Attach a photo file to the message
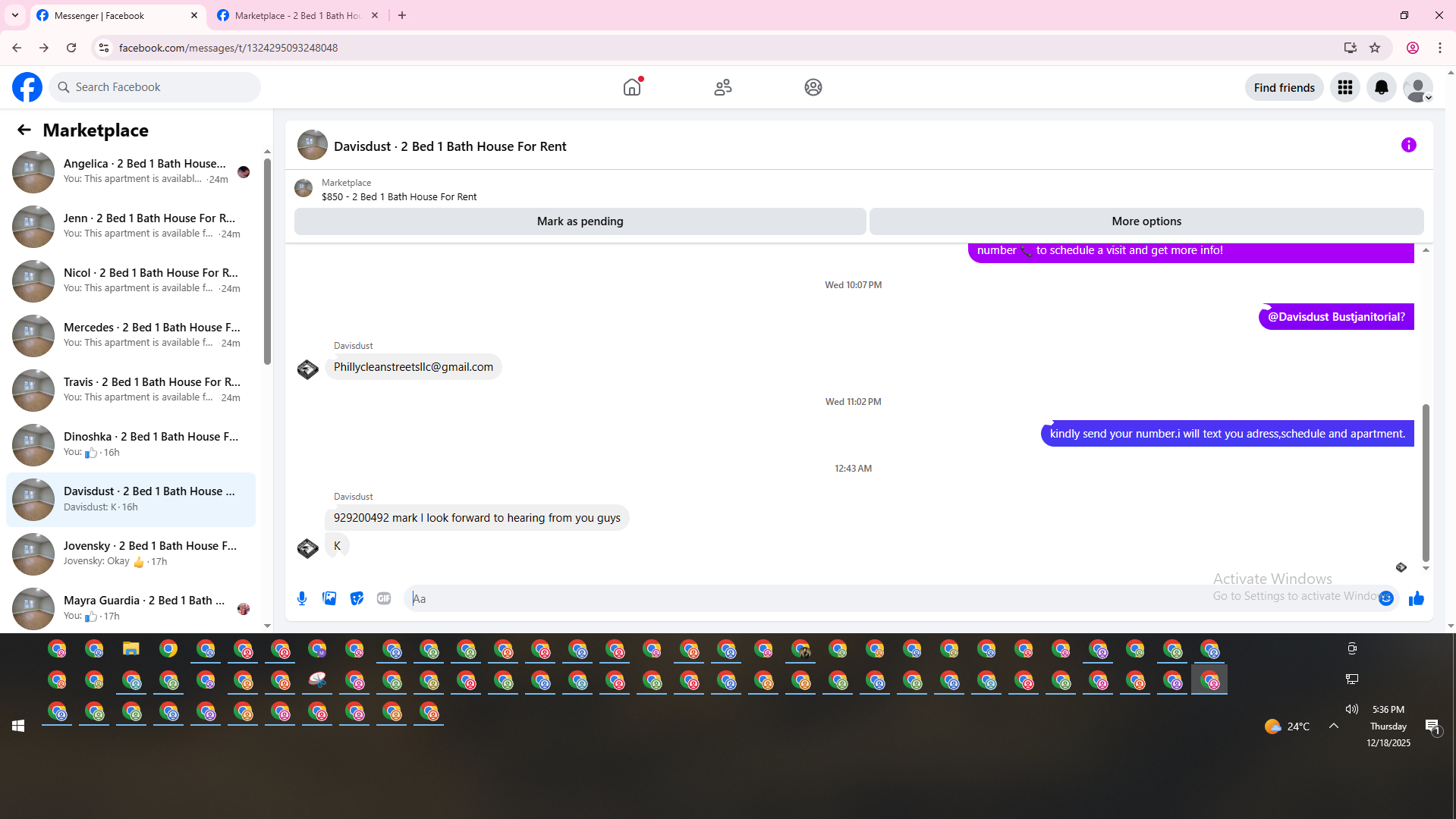 click(329, 598)
